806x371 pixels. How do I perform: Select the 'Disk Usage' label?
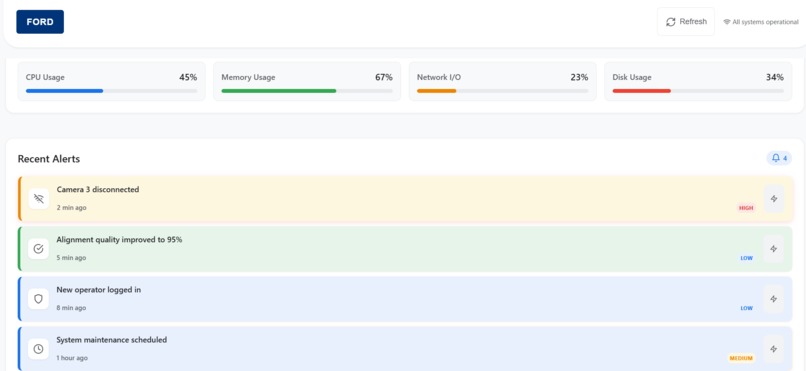pyautogui.click(x=632, y=77)
